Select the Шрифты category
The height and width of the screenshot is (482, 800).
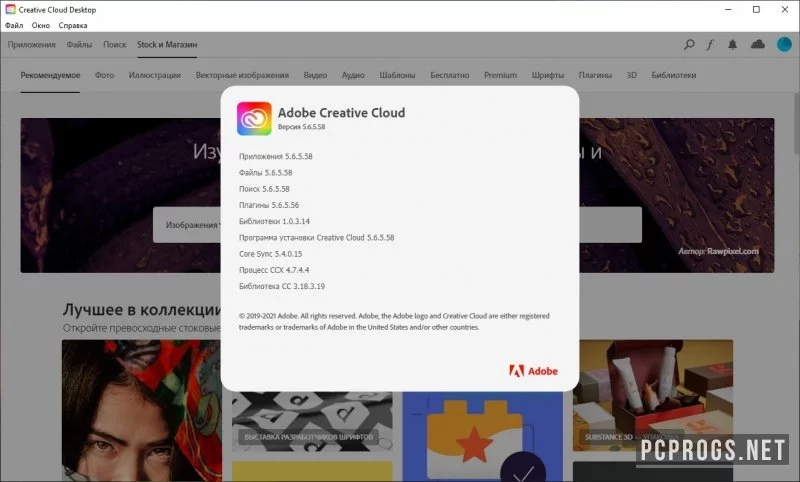pyautogui.click(x=547, y=75)
